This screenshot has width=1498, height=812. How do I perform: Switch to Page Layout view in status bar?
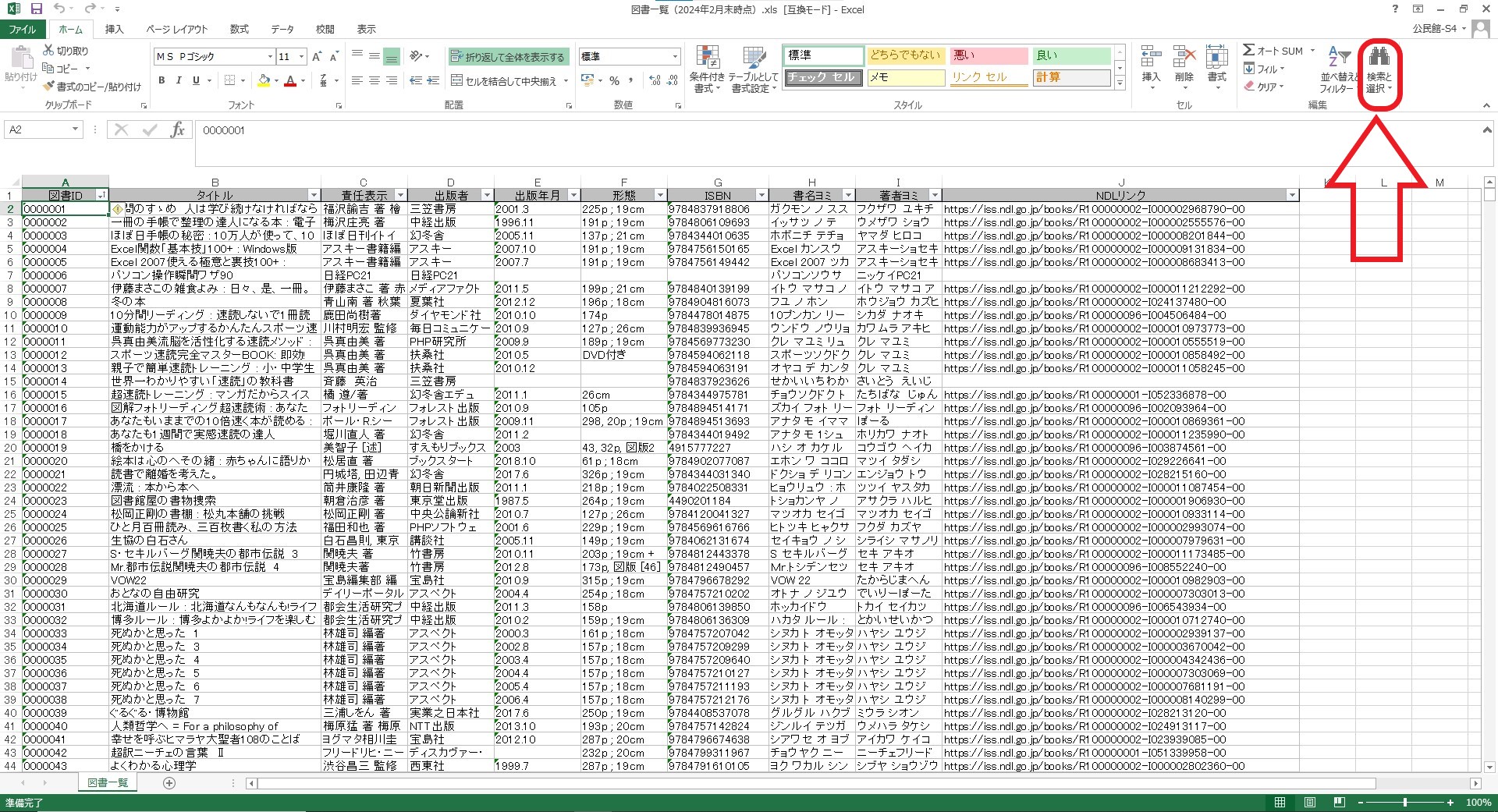[1310, 803]
